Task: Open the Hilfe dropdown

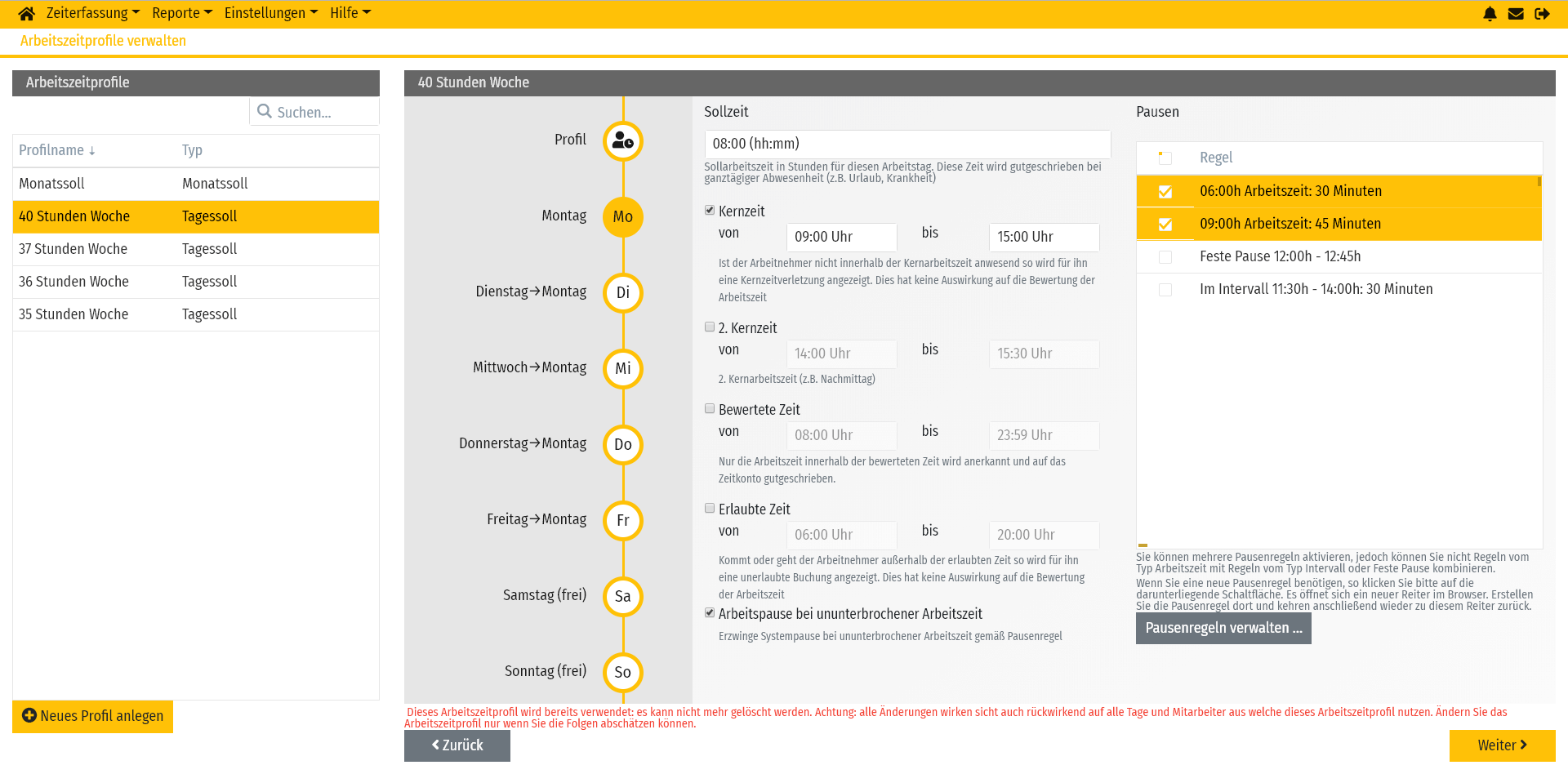Action: pos(350,12)
